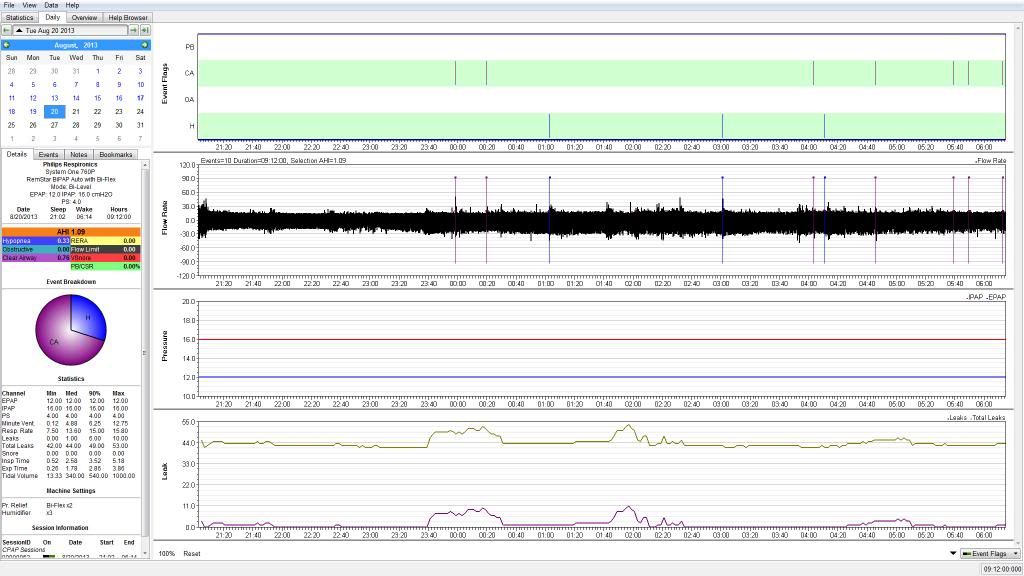The height and width of the screenshot is (576, 1024).
Task: Open the Data menu
Action: [51, 5]
